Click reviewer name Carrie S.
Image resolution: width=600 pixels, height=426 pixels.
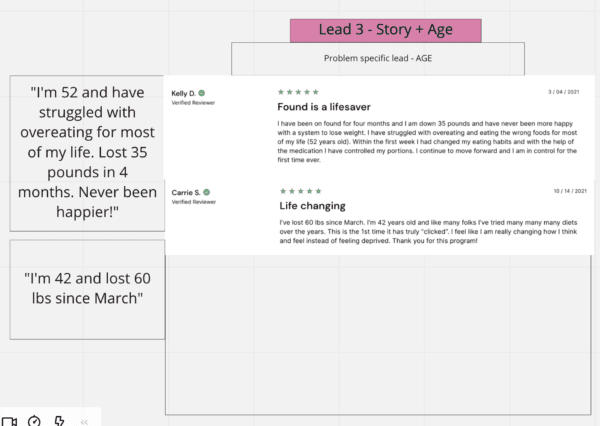coord(186,193)
